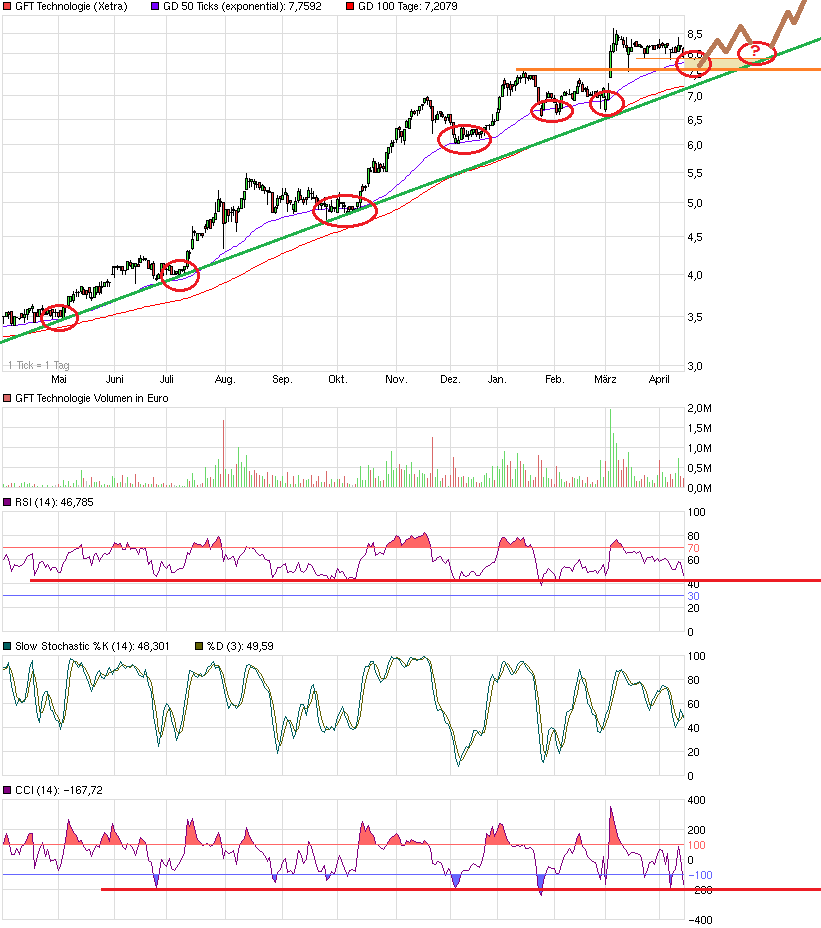Click the 7,0 price axis value
The width and height of the screenshot is (821, 928).
pos(695,96)
